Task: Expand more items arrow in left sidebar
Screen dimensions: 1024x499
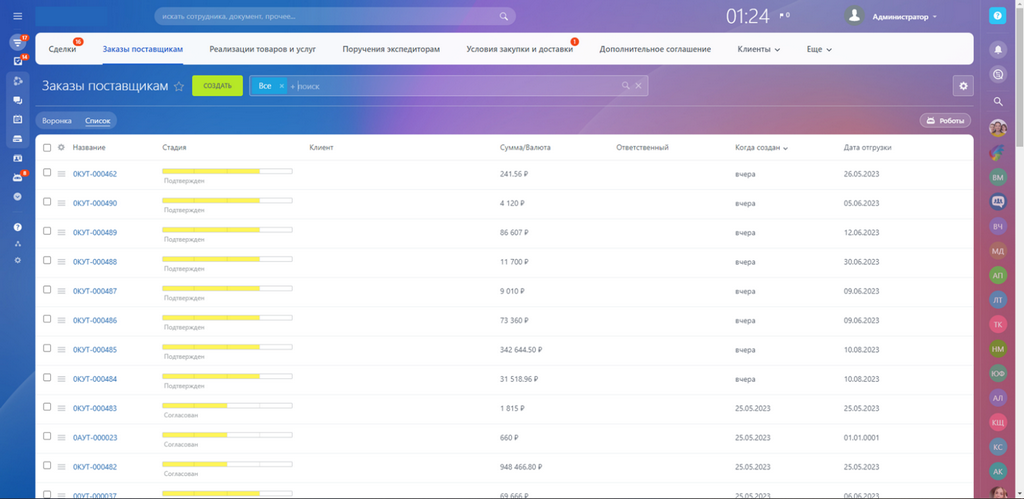Action: [18, 196]
